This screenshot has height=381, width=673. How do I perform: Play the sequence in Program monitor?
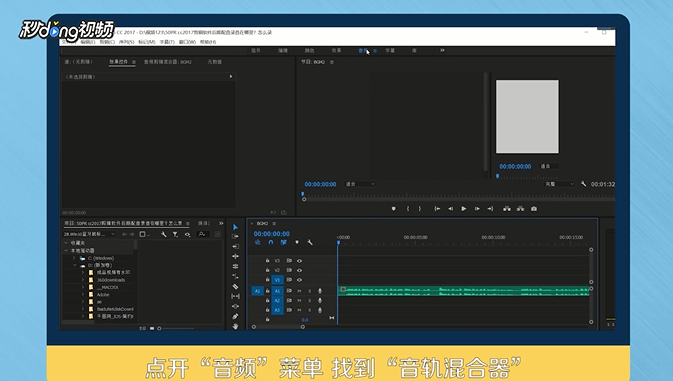point(464,209)
